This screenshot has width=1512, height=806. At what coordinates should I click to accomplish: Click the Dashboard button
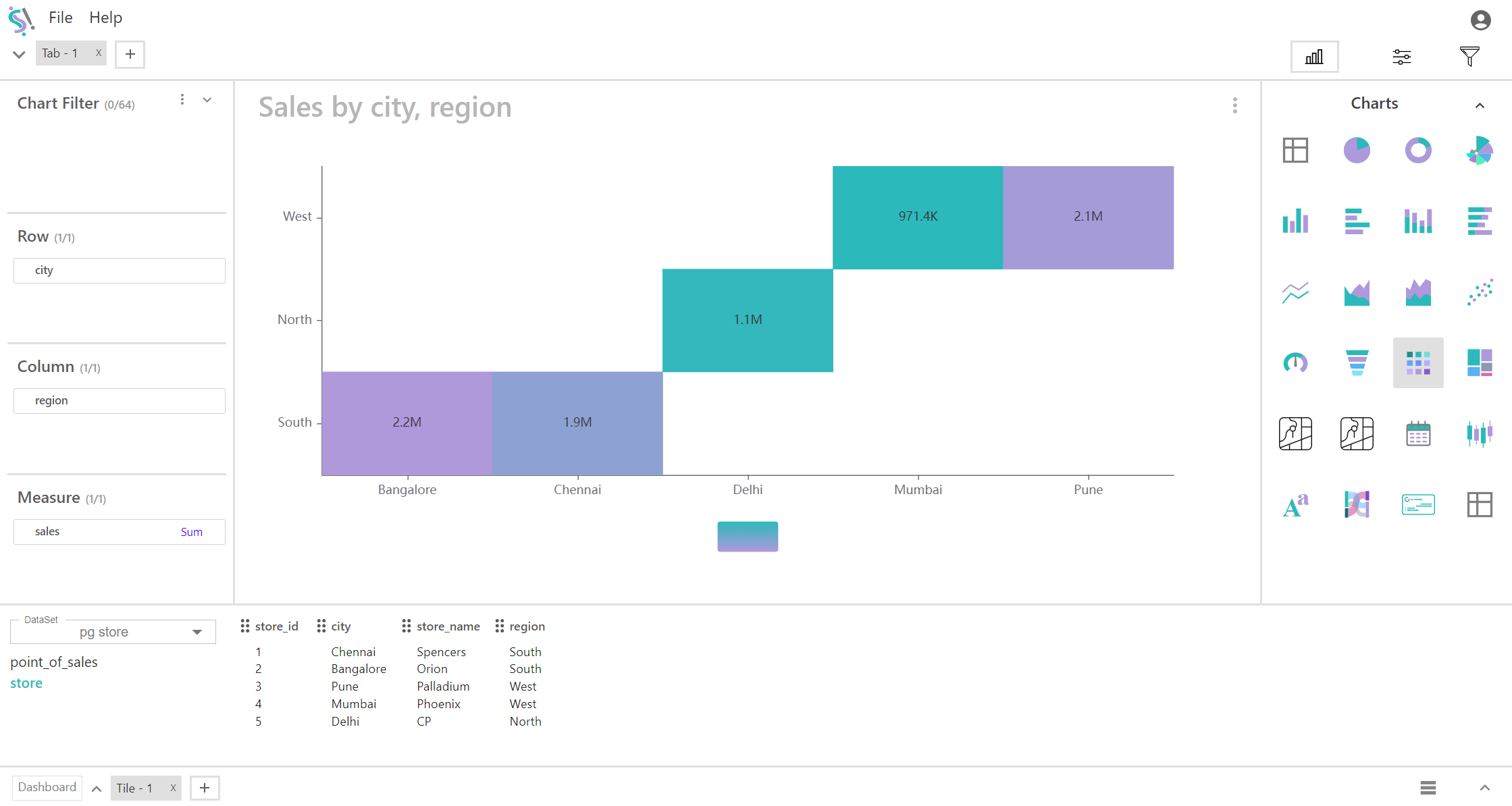[47, 787]
